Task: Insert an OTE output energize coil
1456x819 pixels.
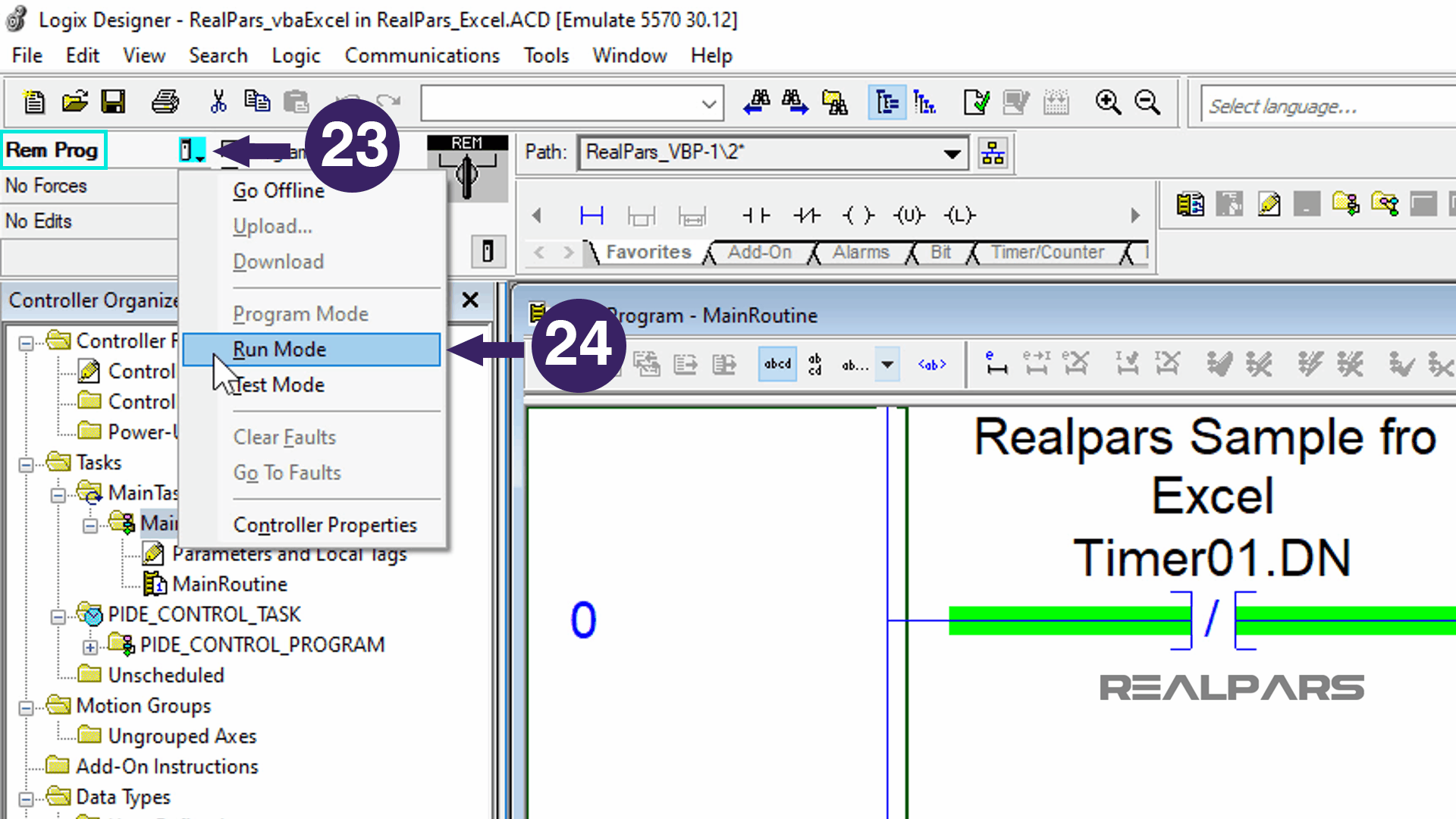Action: click(x=858, y=215)
